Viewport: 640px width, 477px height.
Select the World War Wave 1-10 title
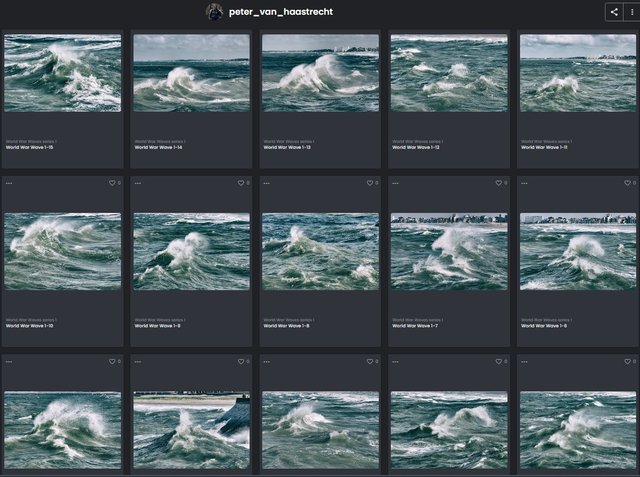tap(29, 326)
